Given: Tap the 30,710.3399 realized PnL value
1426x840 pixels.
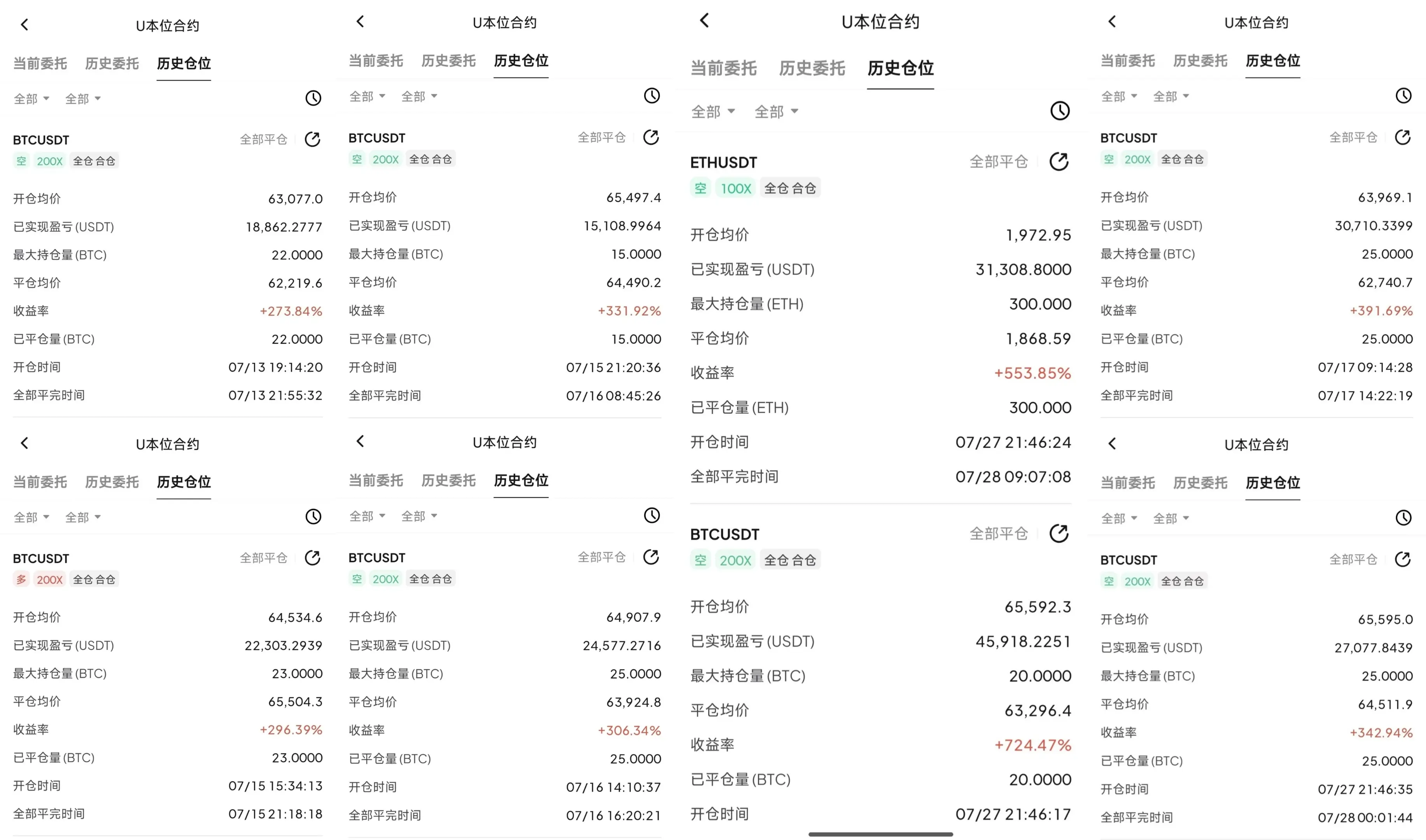Looking at the screenshot, I should (x=1374, y=226).
